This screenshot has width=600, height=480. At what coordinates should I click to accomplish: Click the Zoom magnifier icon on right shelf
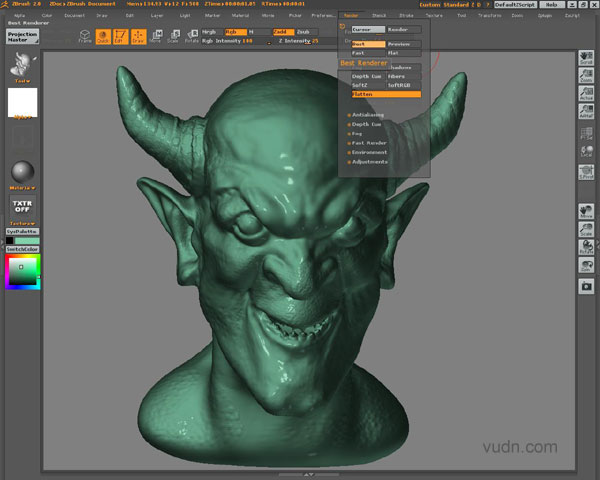tap(586, 75)
